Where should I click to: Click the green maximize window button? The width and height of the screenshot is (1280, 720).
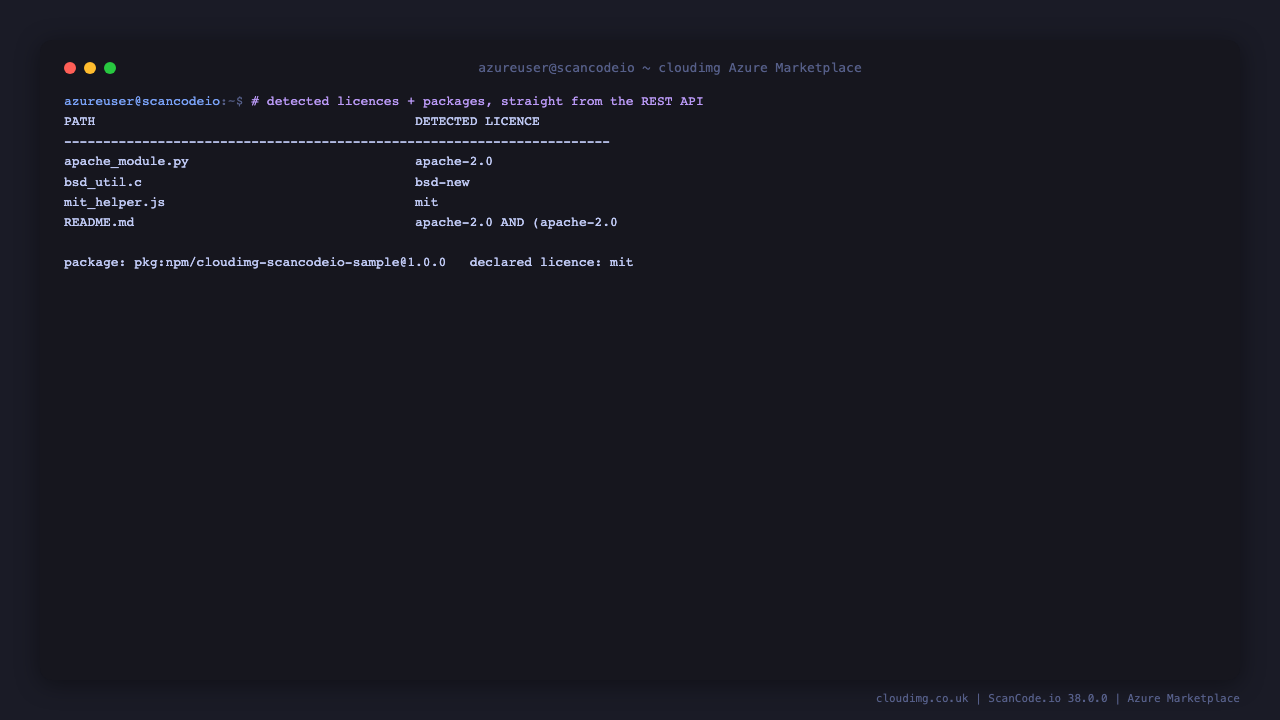point(110,68)
